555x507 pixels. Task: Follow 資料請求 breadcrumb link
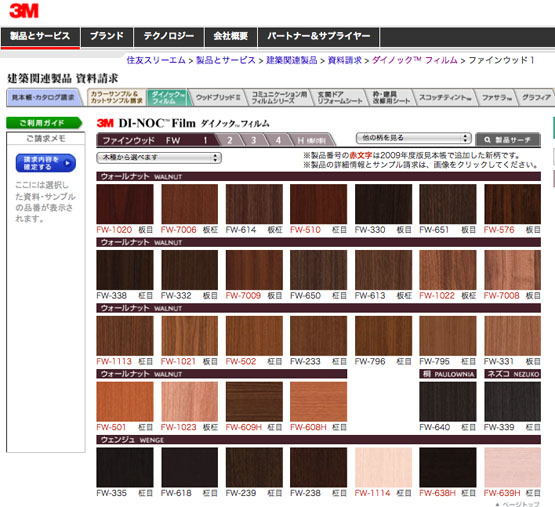tap(344, 60)
